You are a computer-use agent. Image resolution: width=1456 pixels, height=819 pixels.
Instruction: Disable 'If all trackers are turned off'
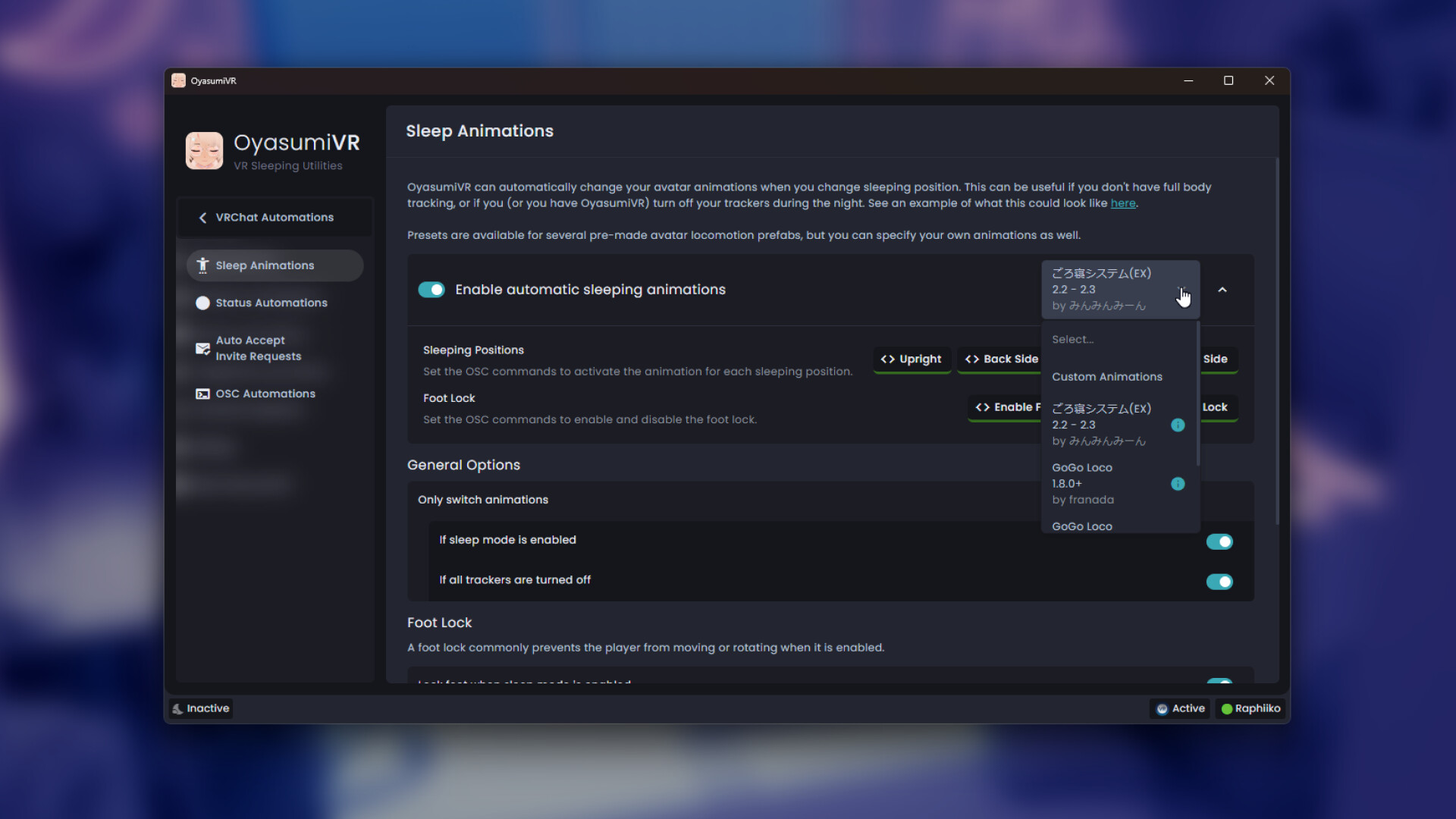tap(1219, 582)
